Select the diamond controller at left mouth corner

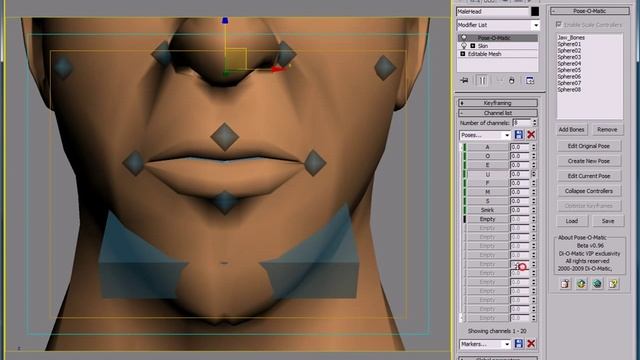pos(134,163)
